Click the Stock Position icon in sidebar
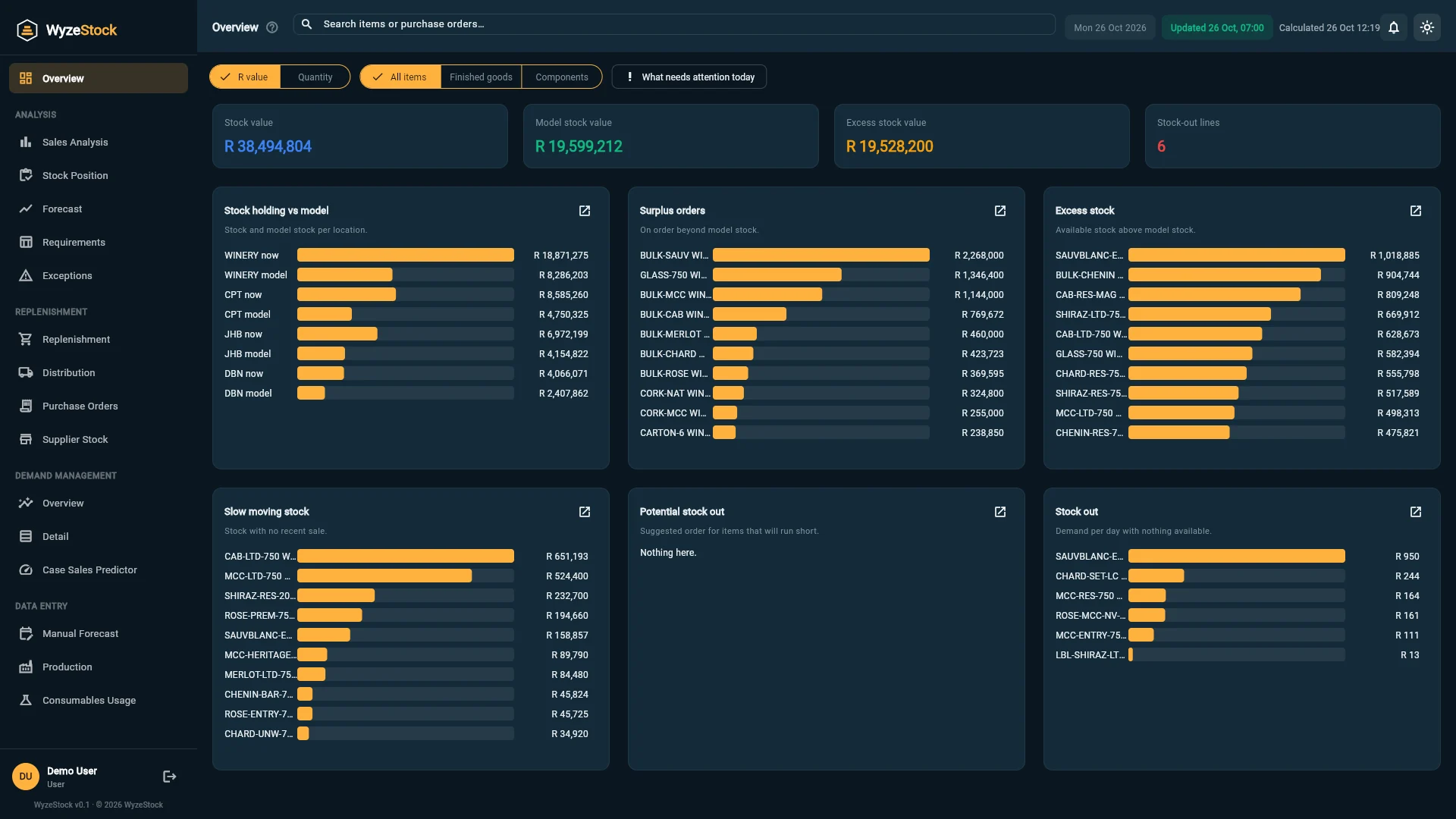 click(26, 175)
